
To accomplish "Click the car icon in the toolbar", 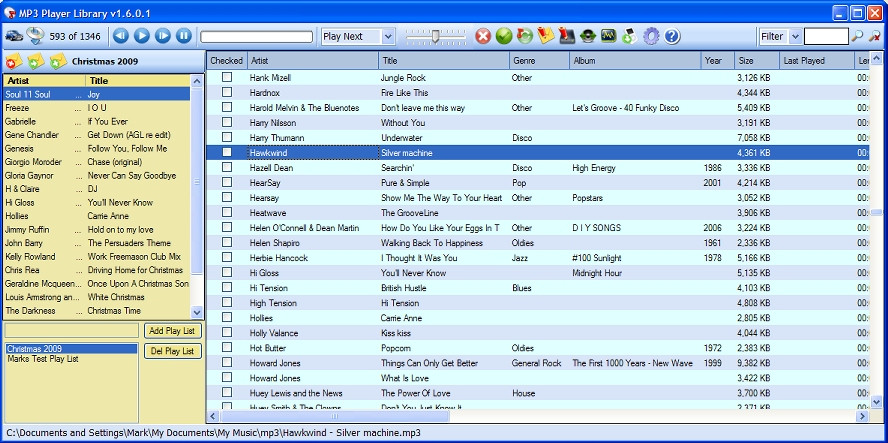I will coord(14,36).
